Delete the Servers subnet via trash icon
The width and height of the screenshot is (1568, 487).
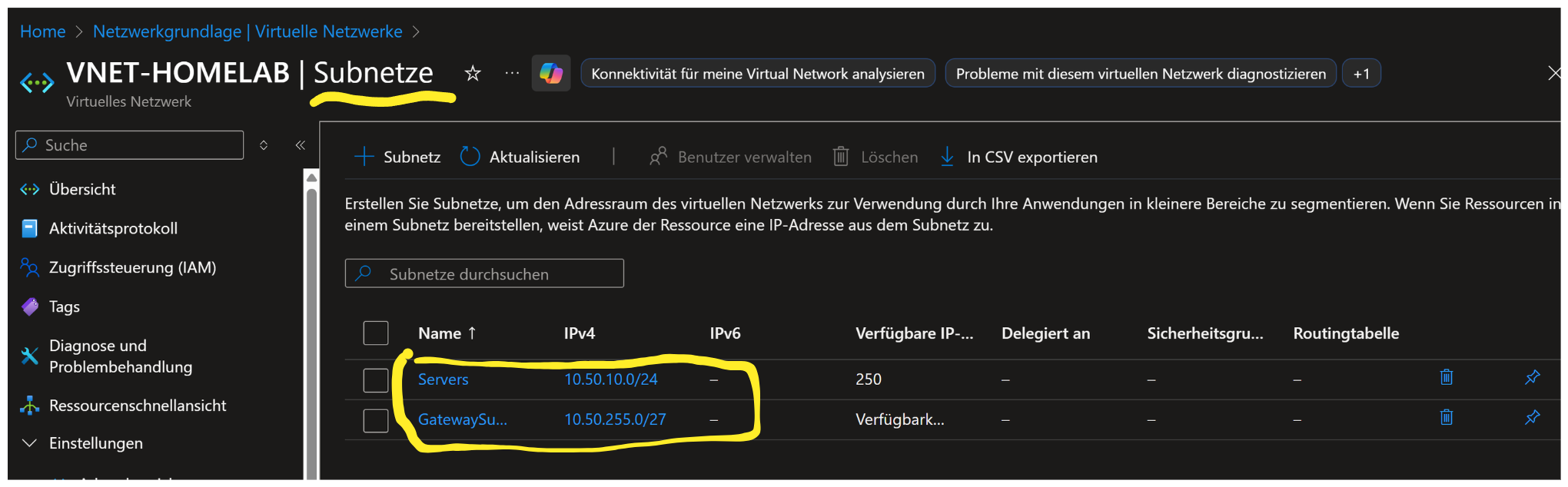1446,377
